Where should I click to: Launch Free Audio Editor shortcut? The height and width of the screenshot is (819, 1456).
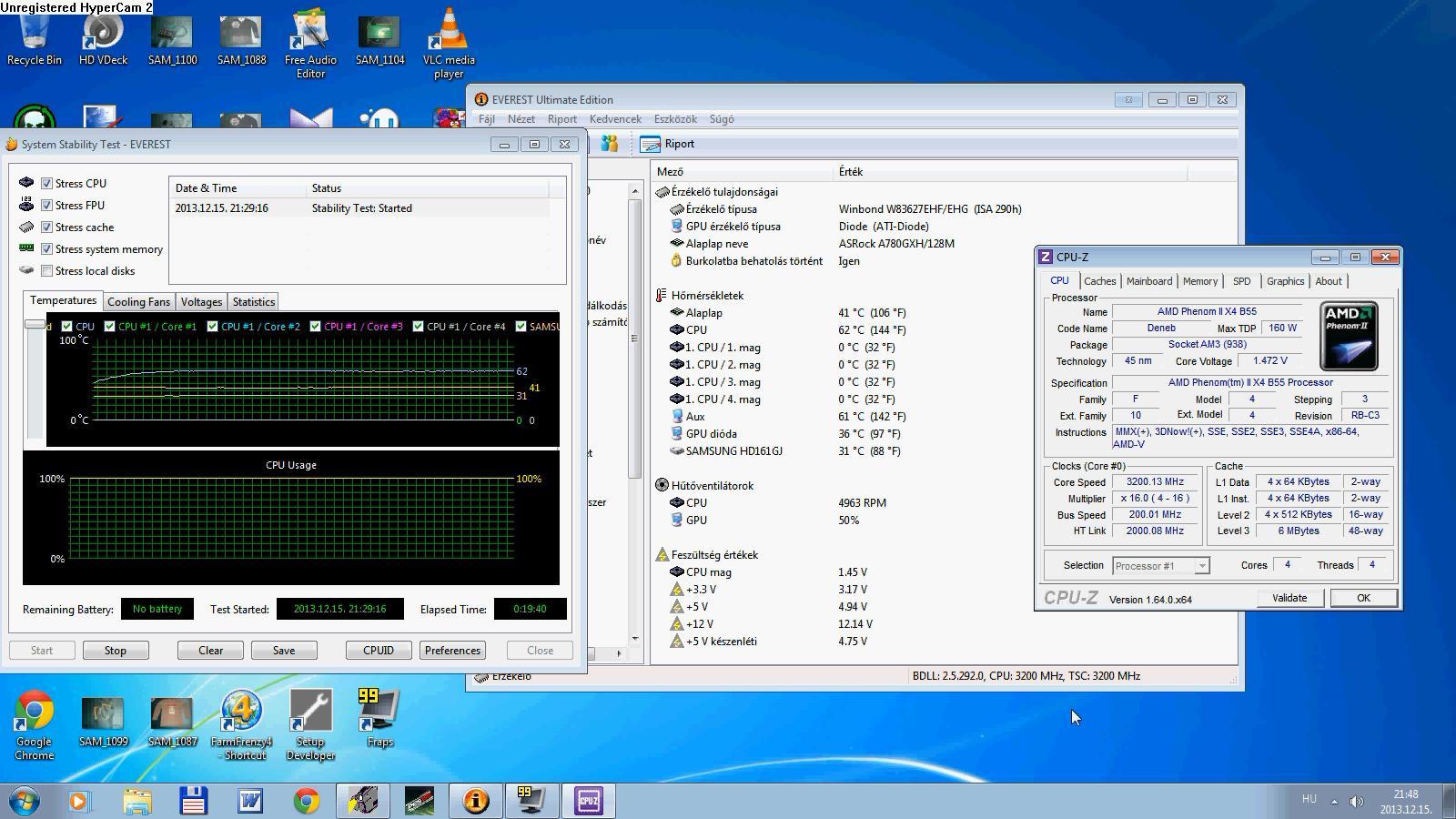(x=310, y=44)
